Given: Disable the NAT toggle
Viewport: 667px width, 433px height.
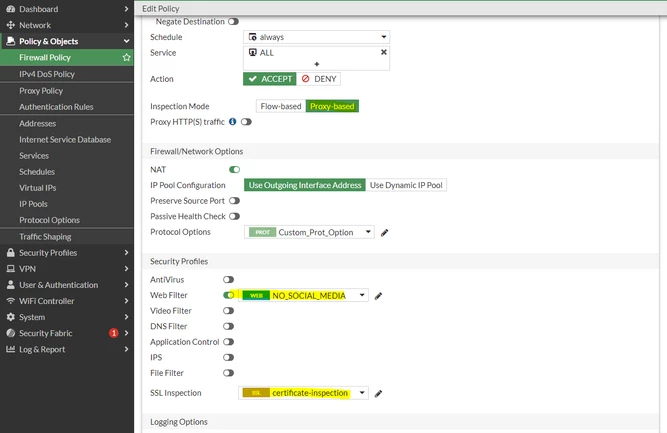Looking at the screenshot, I should 234,169.
